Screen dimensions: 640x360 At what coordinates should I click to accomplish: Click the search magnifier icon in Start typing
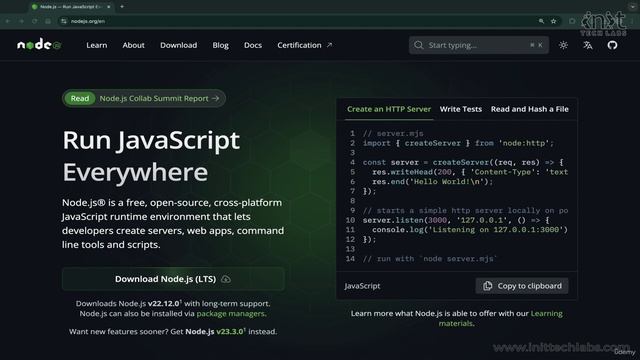pyautogui.click(x=418, y=45)
